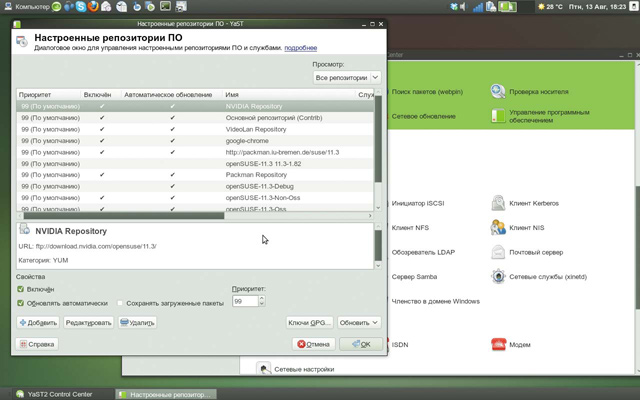Click enabled checkmark of openSUSE-11.3-Non-Oss
The image size is (640, 400).
coord(102,198)
